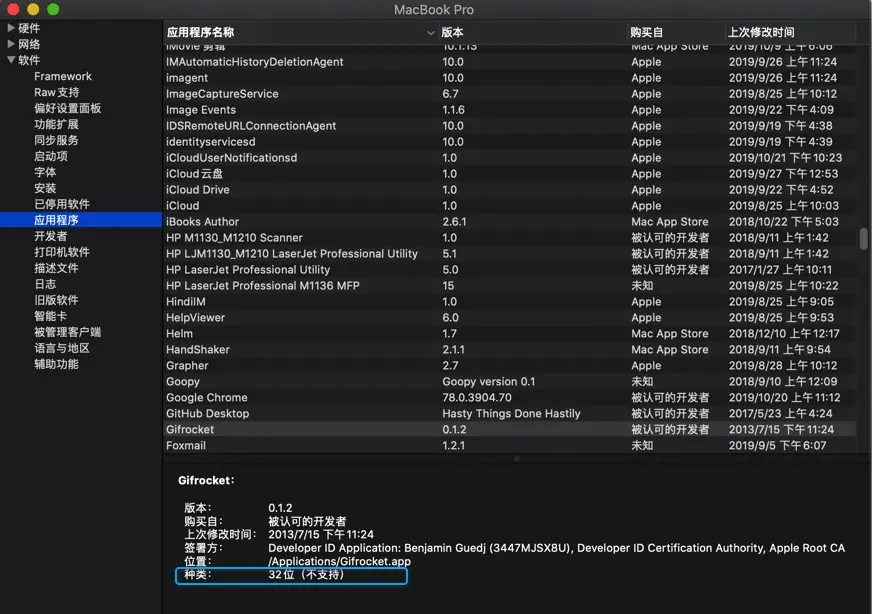The image size is (872, 614).
Task: Select 同步服务 sidebar item
Action: 56,140
